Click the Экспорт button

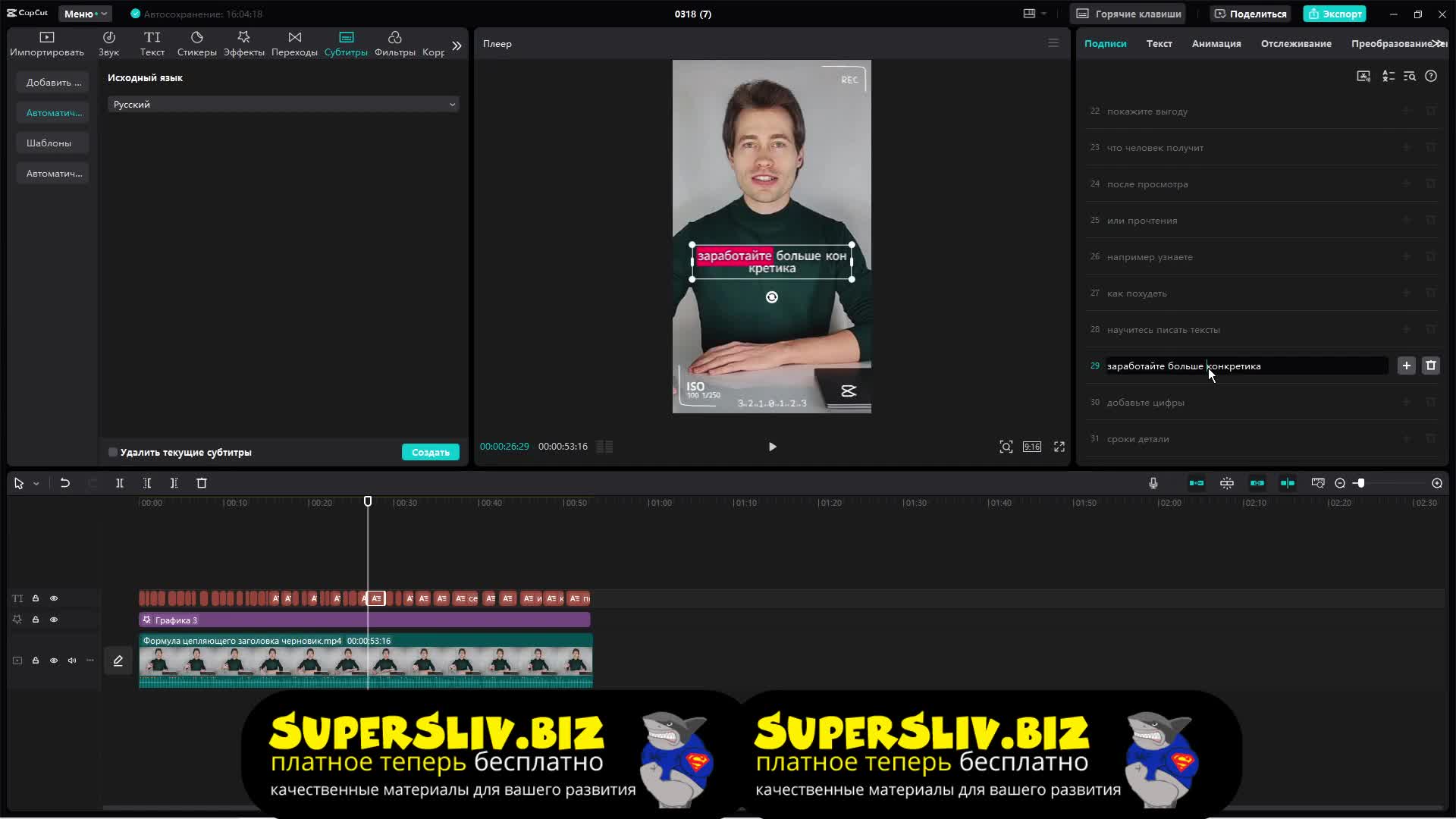click(1335, 14)
